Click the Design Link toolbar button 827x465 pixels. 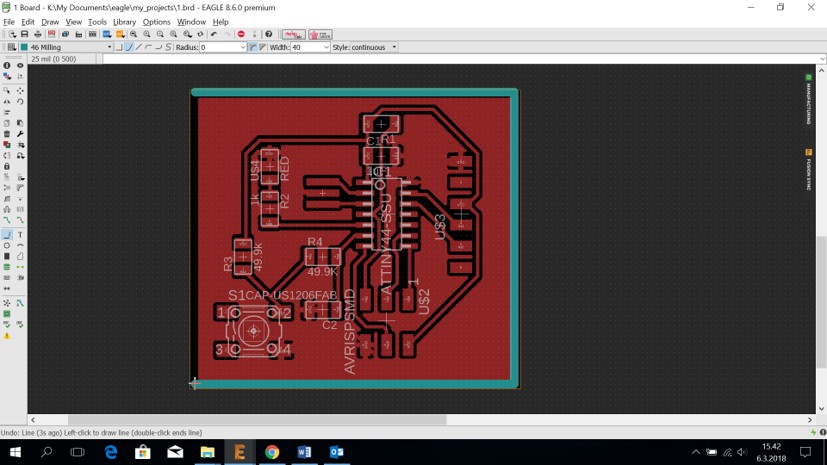[293, 35]
